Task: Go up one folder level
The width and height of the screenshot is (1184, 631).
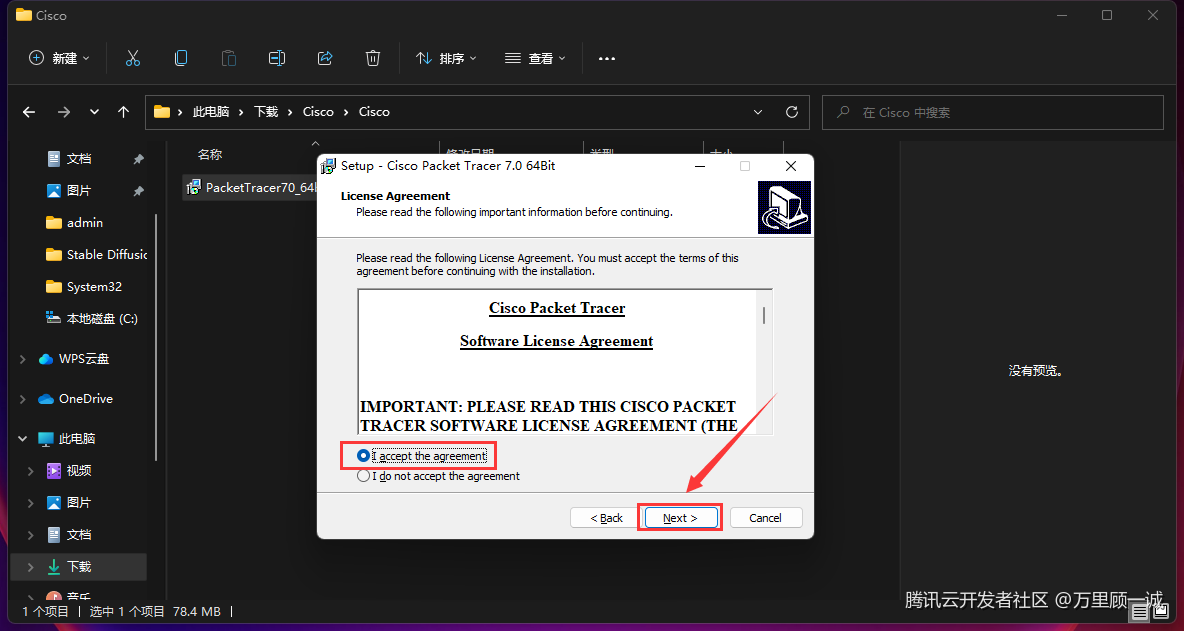Action: coord(124,112)
